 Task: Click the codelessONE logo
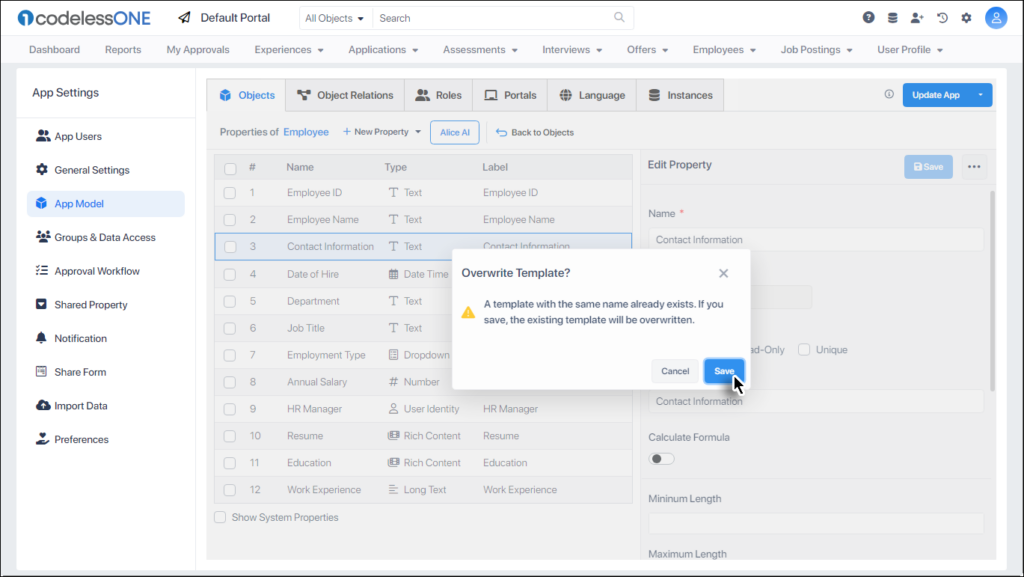pos(84,18)
